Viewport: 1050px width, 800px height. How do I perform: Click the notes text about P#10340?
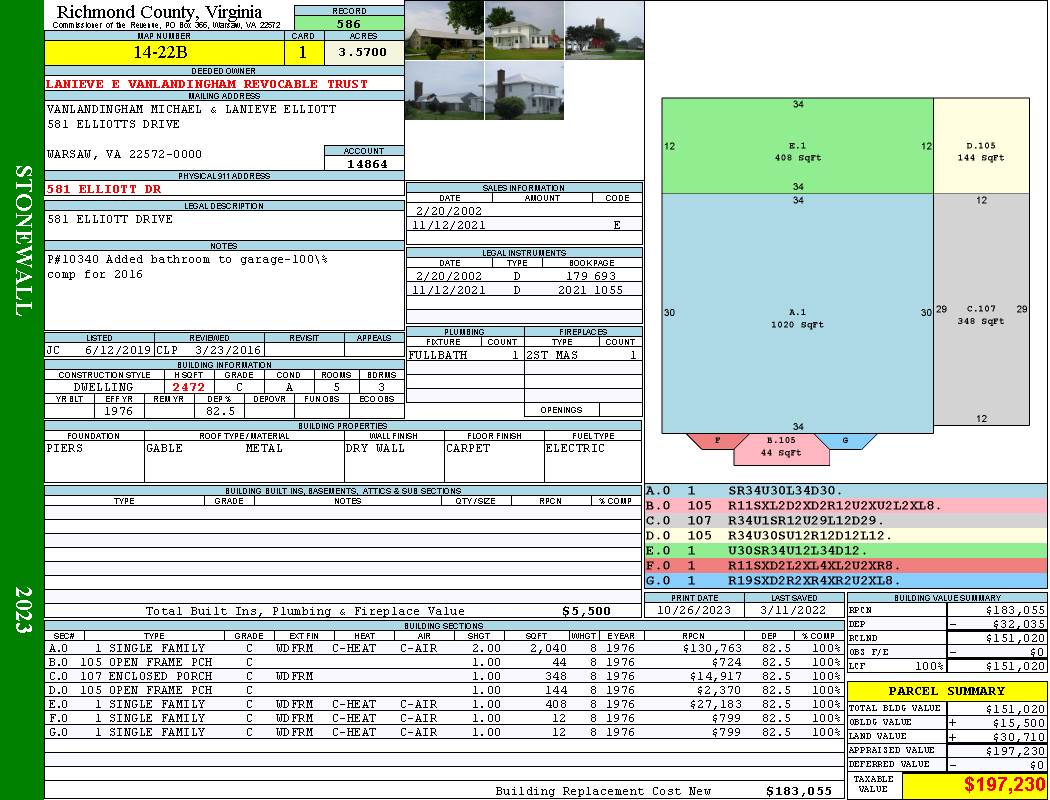(x=188, y=266)
